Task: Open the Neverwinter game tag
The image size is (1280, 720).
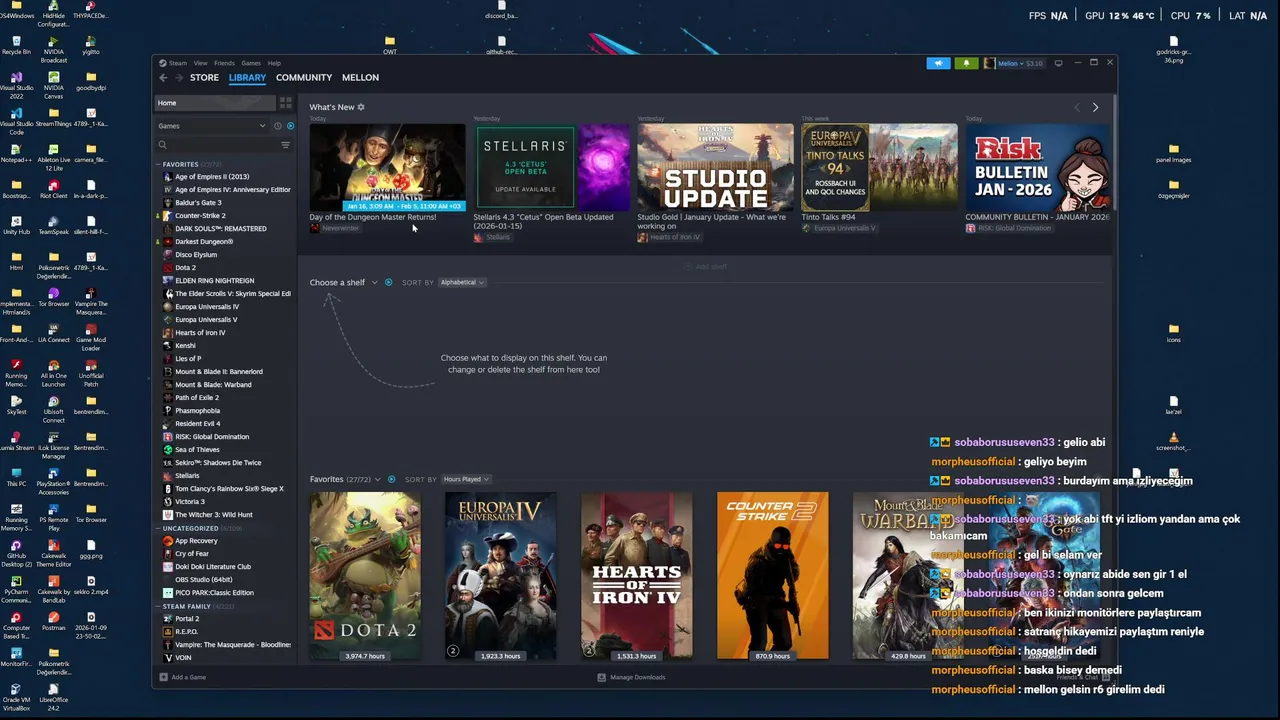Action: click(334, 228)
